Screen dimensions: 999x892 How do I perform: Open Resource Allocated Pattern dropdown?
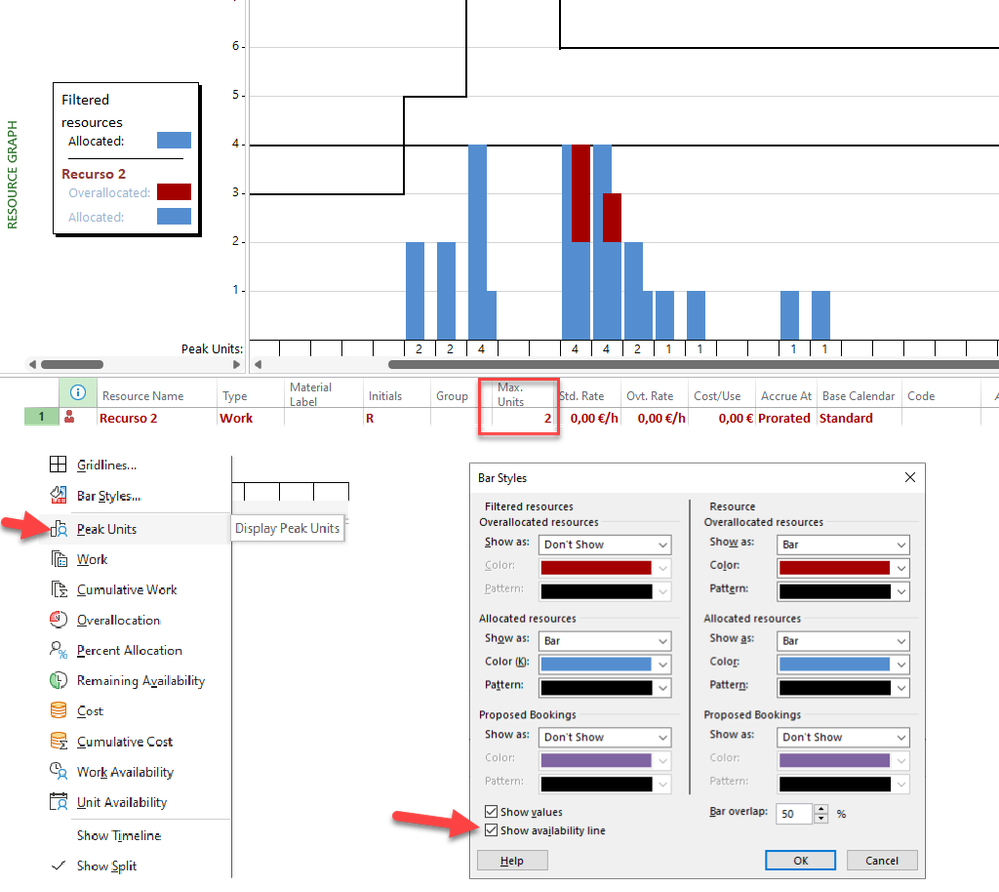click(843, 687)
